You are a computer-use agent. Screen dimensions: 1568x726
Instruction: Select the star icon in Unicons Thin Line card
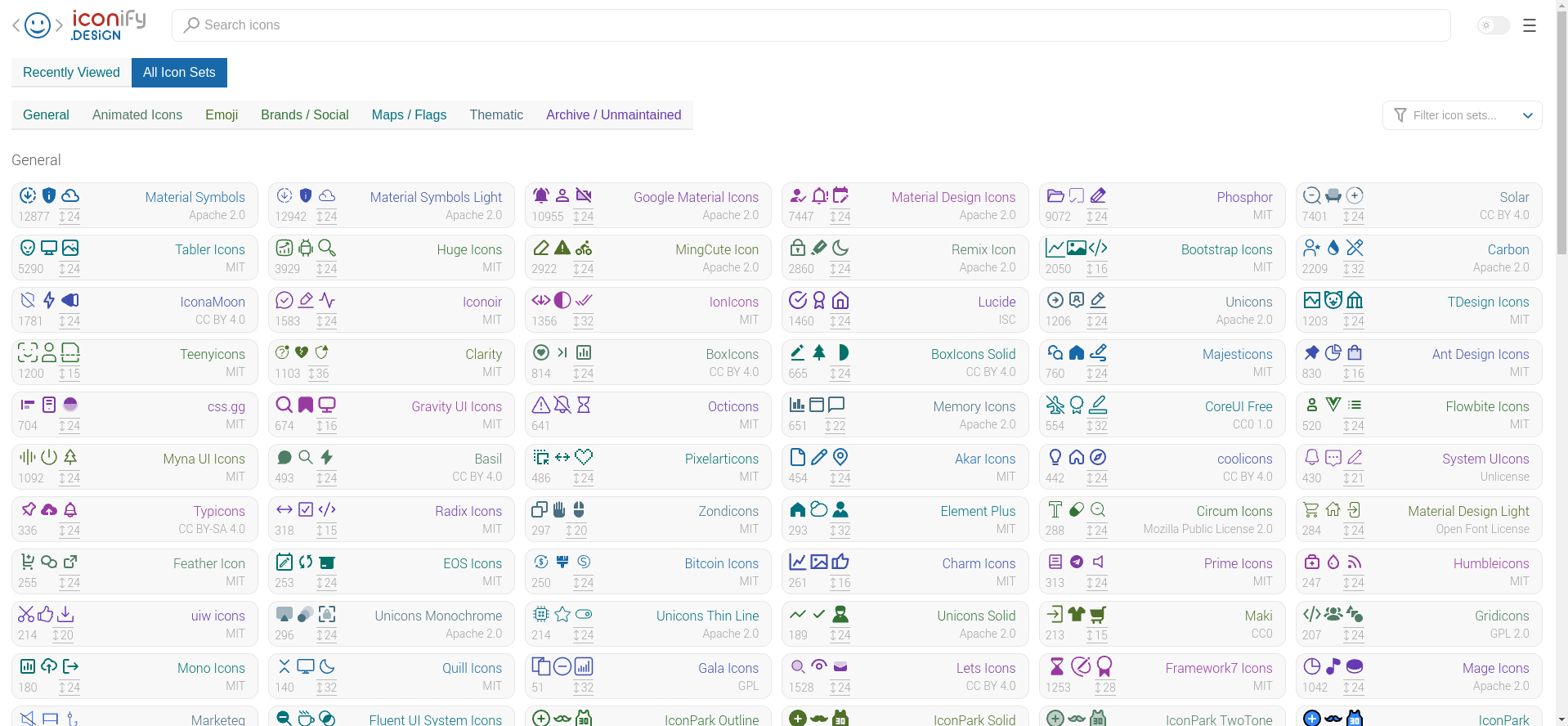pyautogui.click(x=562, y=614)
